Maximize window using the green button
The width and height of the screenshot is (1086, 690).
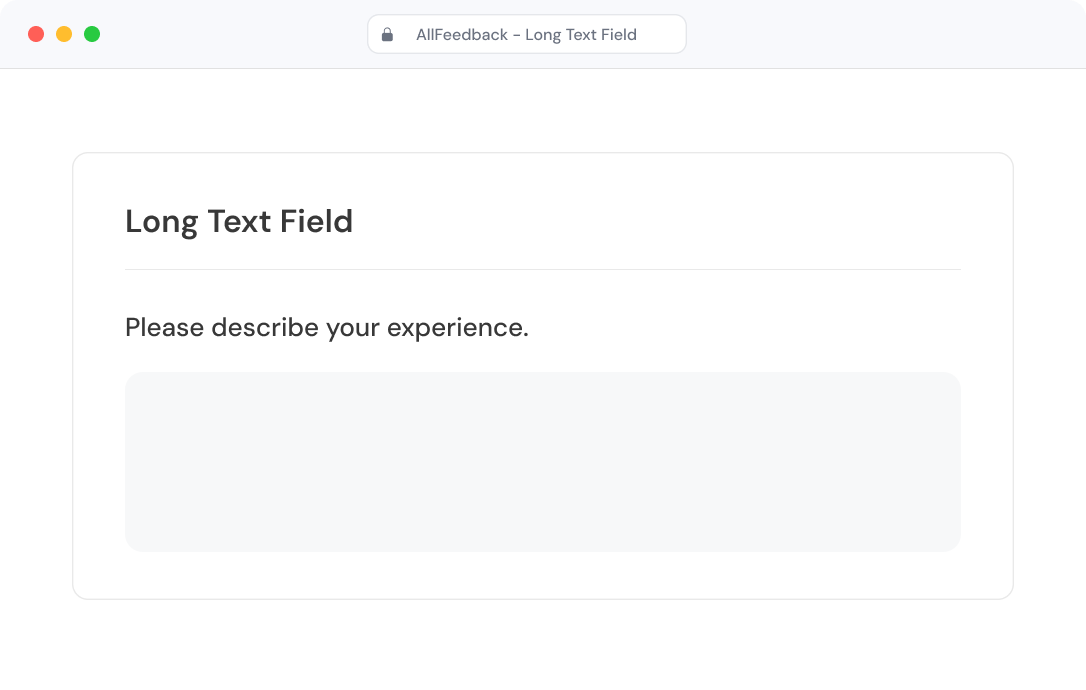(92, 34)
